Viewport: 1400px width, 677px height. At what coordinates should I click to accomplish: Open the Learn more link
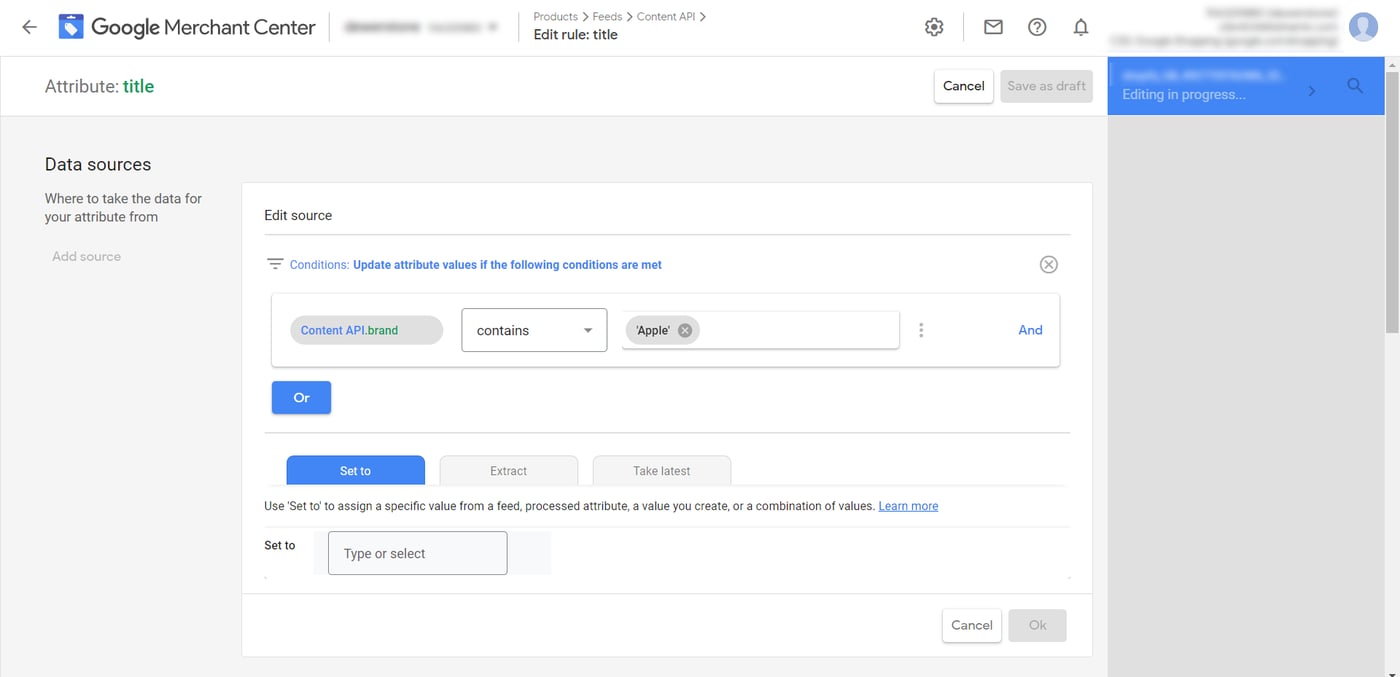coord(907,505)
